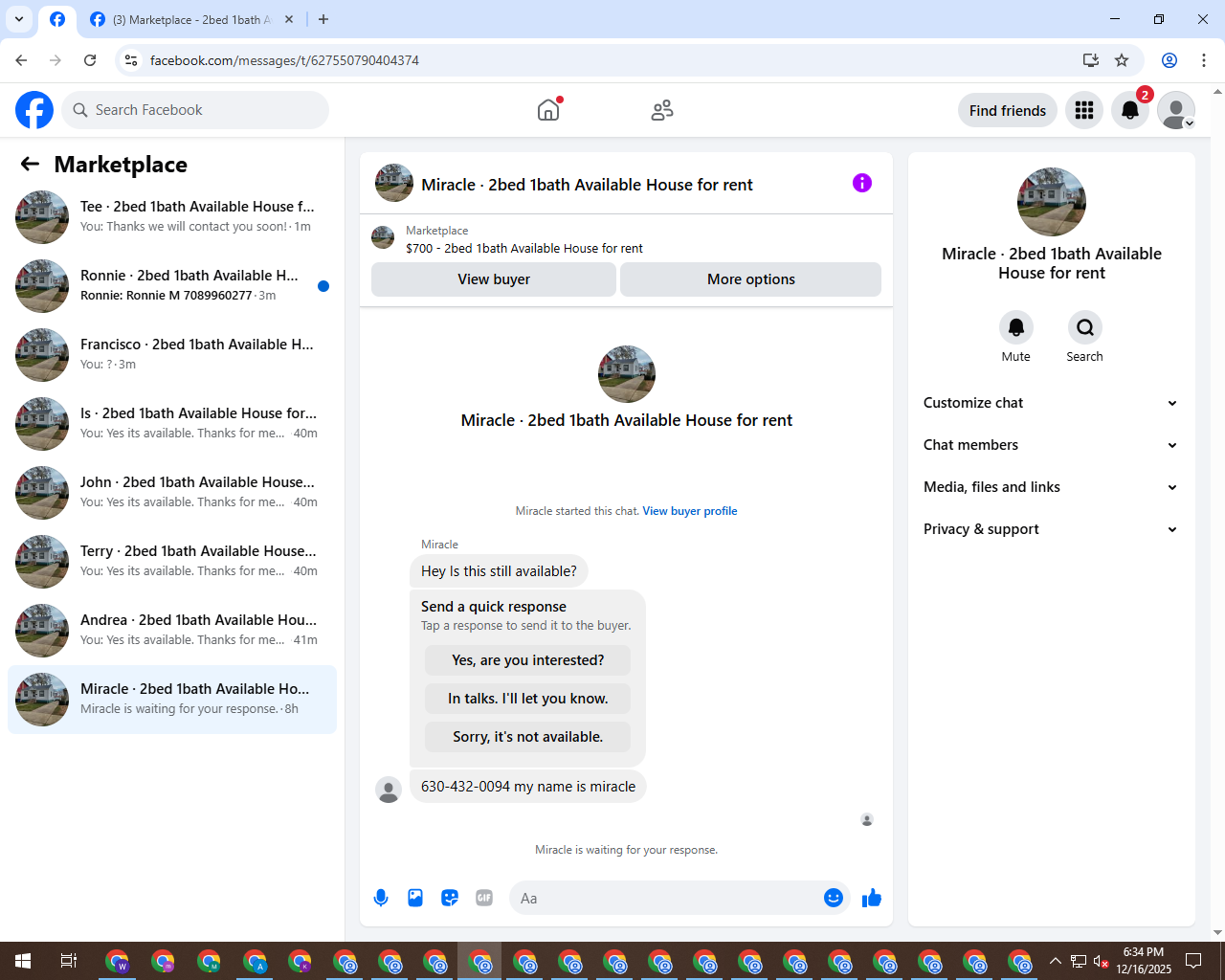Open Task View on the taskbar
The image size is (1225, 980).
click(69, 961)
